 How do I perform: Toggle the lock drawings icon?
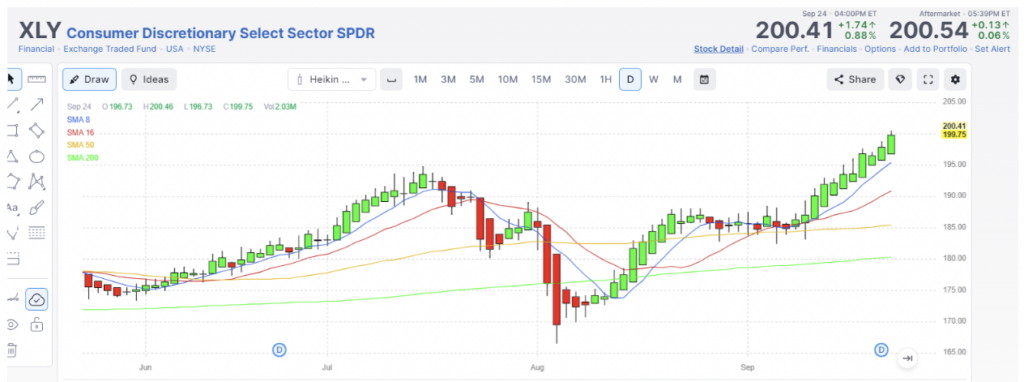(37, 324)
